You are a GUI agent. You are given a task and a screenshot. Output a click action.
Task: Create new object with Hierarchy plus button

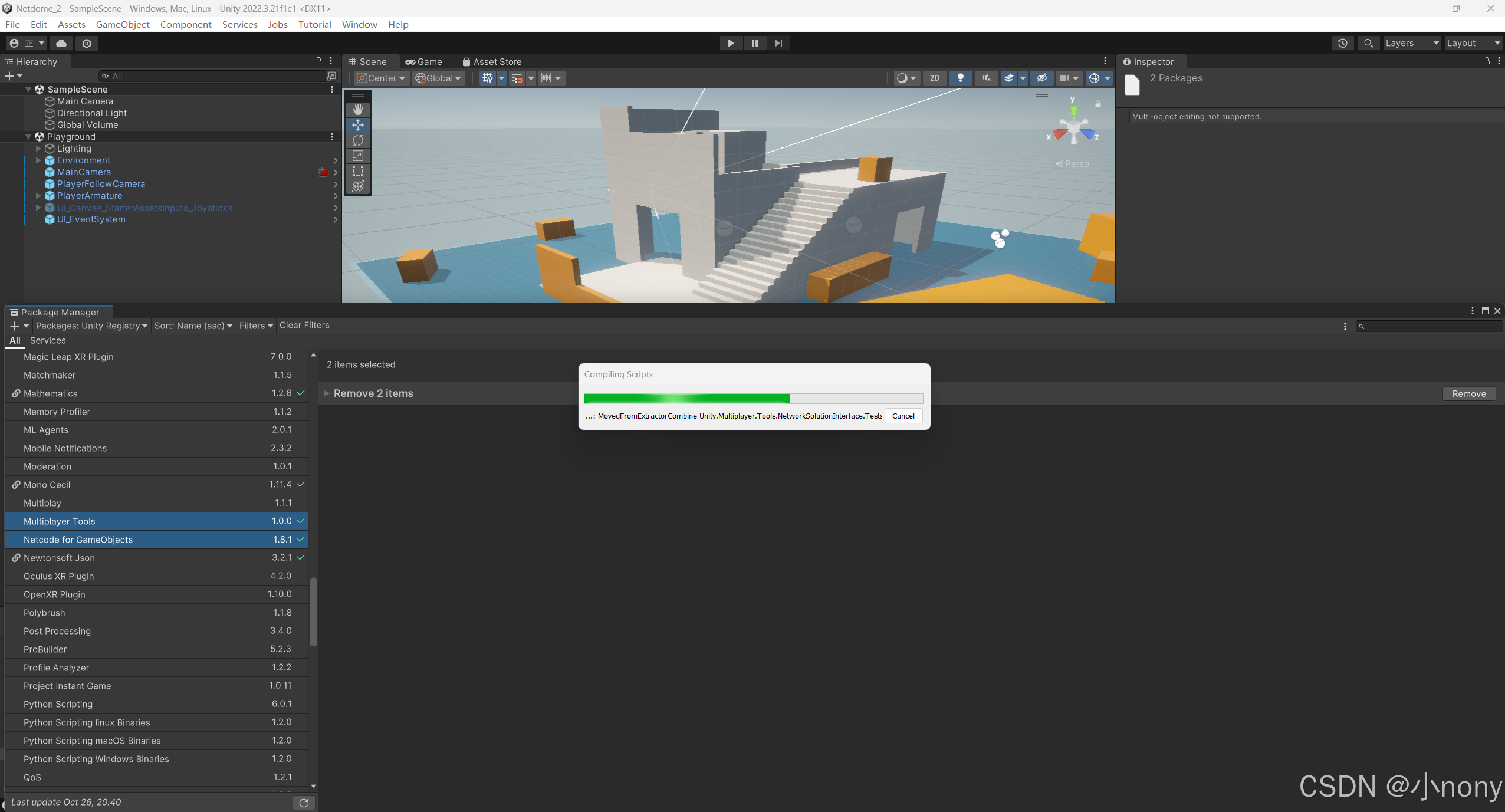pyautogui.click(x=14, y=76)
